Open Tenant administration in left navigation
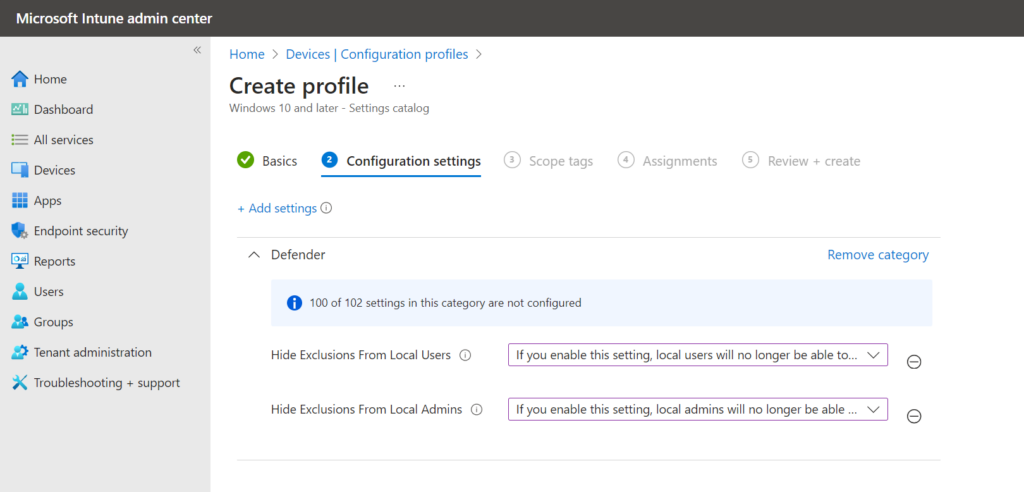The width and height of the screenshot is (1024, 492). 93,352
